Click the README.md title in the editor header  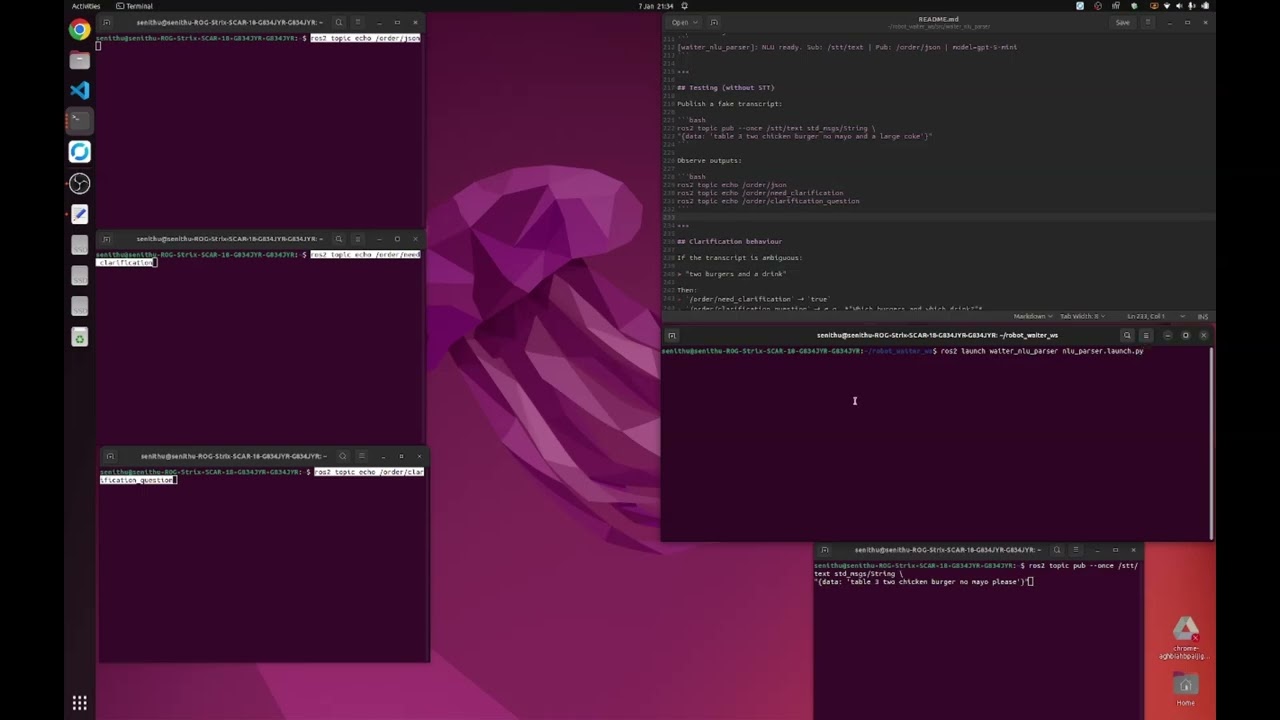pos(939,19)
